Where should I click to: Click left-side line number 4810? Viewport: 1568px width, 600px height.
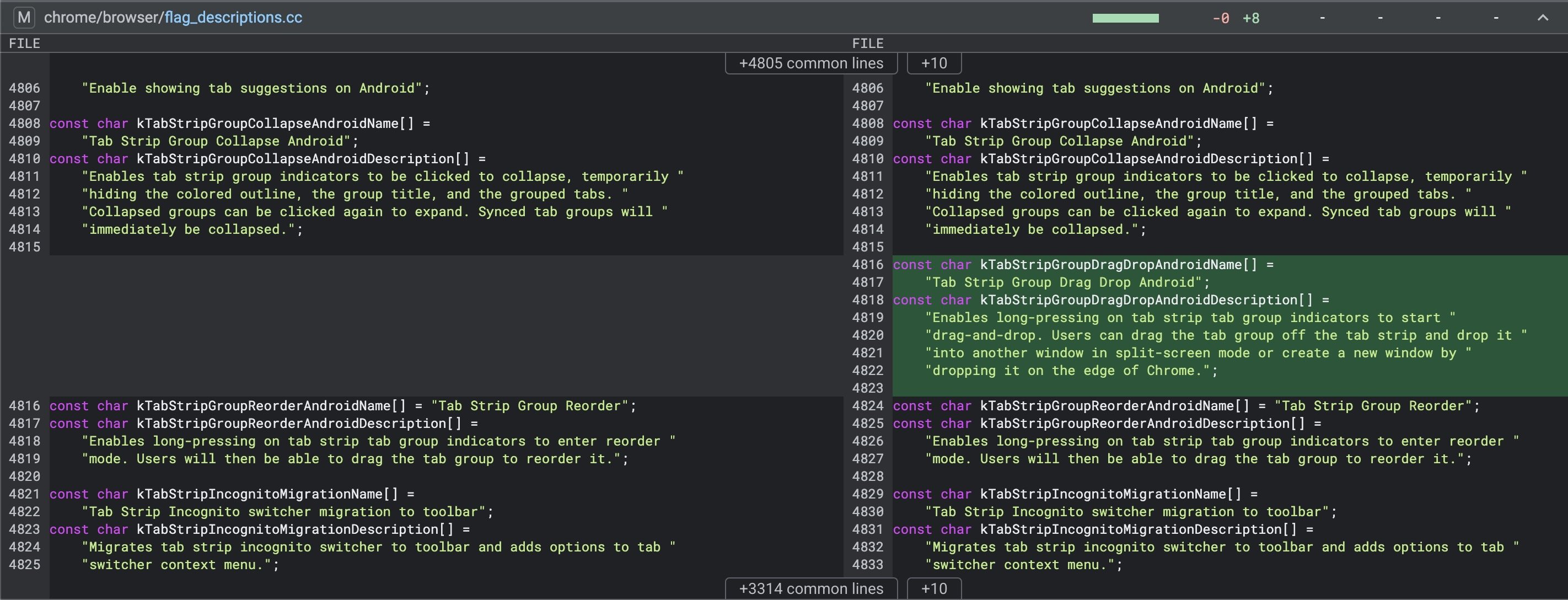(24, 159)
